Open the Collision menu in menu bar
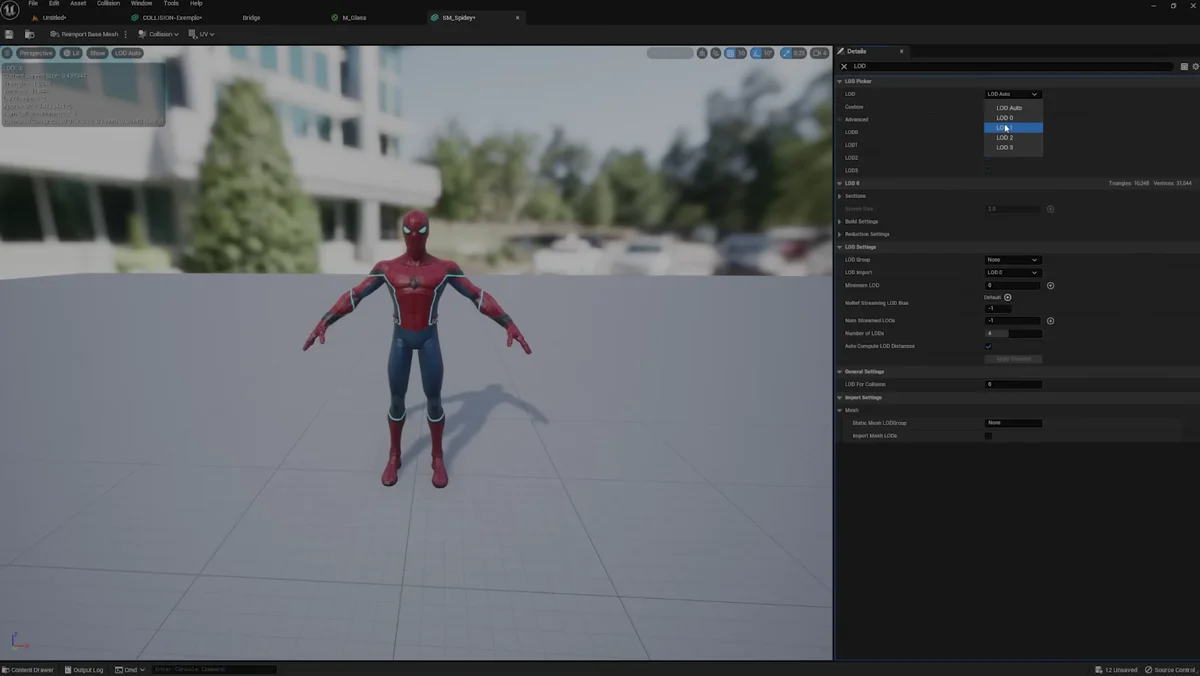 (x=108, y=3)
